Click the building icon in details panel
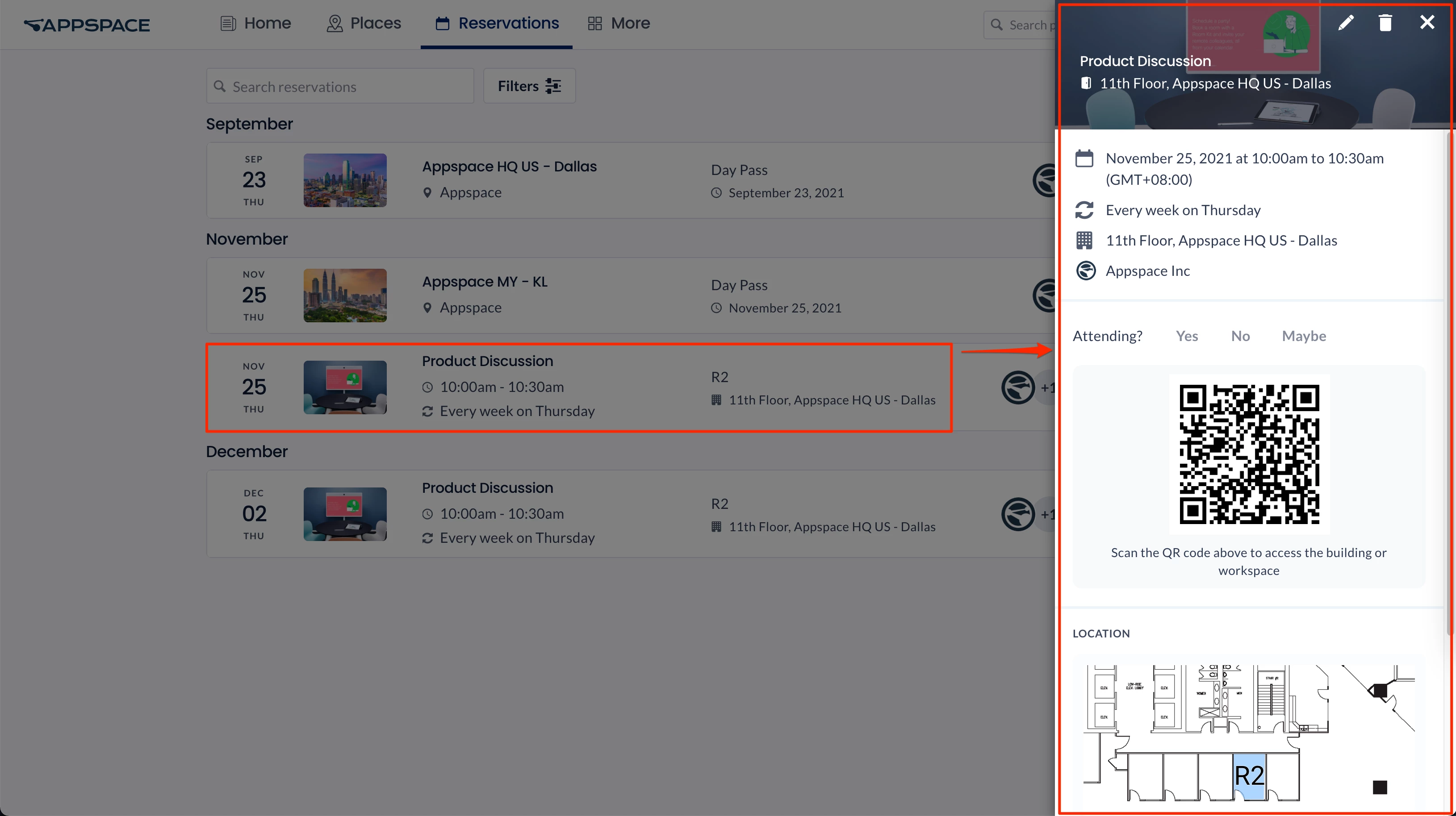The image size is (1456, 816). click(1084, 241)
